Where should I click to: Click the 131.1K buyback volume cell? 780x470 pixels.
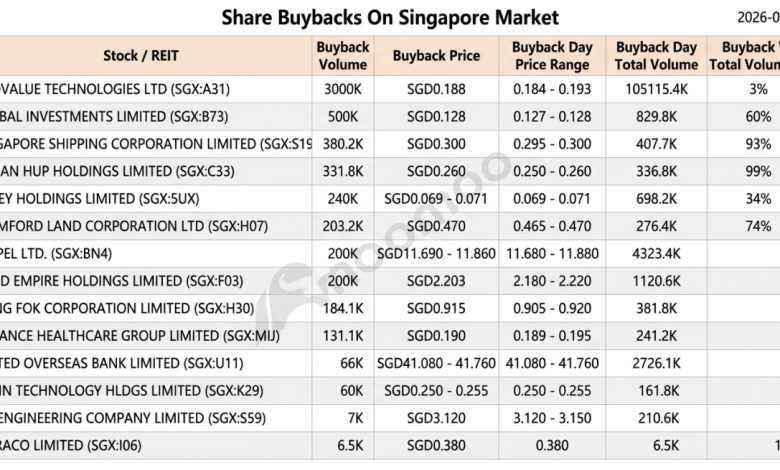(x=343, y=336)
